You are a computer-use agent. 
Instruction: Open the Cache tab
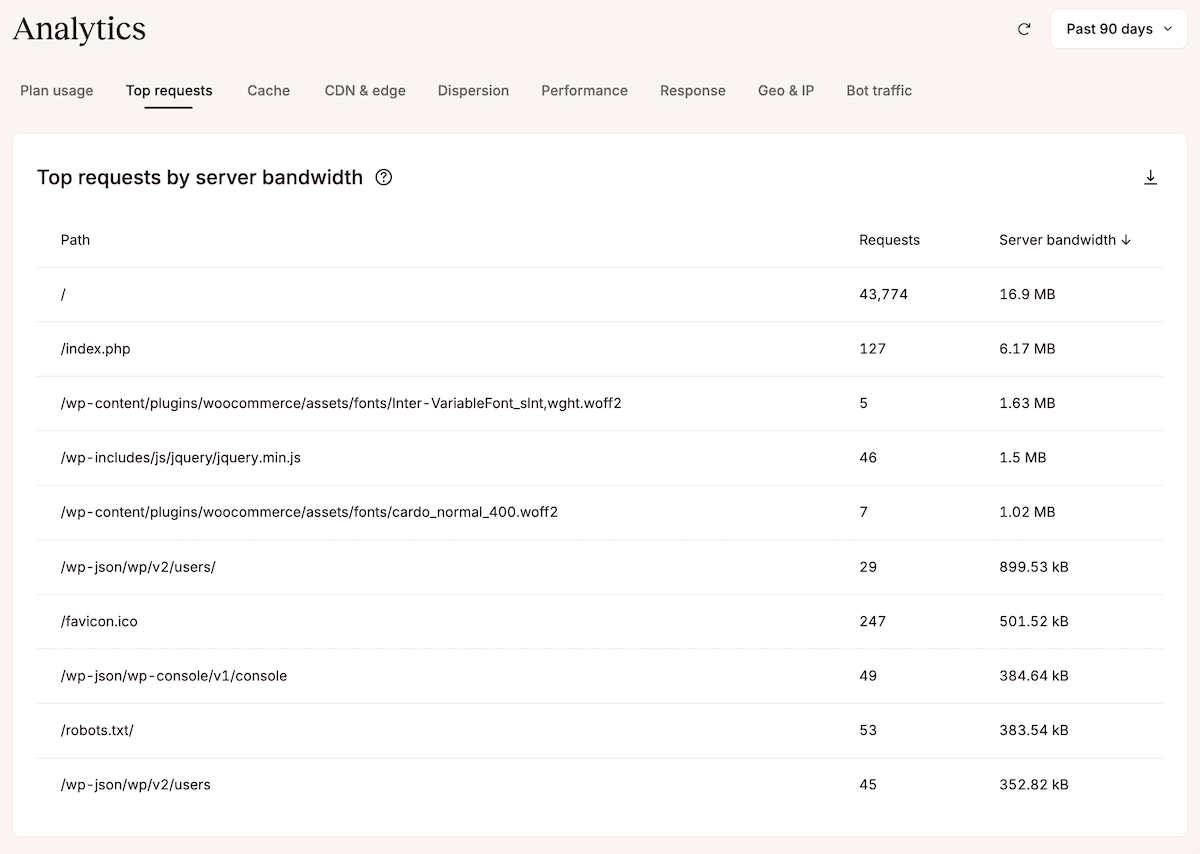click(x=269, y=91)
